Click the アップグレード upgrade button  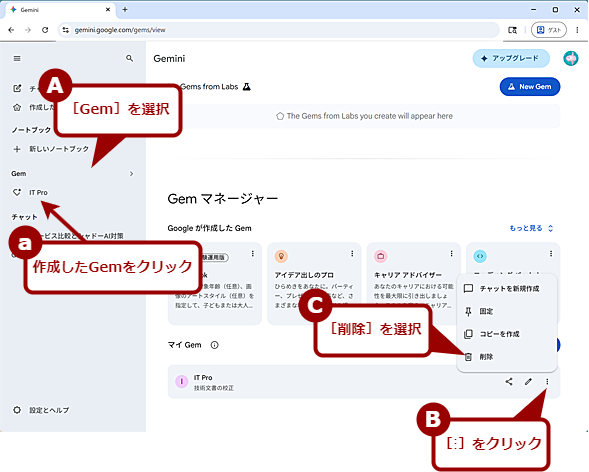click(511, 58)
